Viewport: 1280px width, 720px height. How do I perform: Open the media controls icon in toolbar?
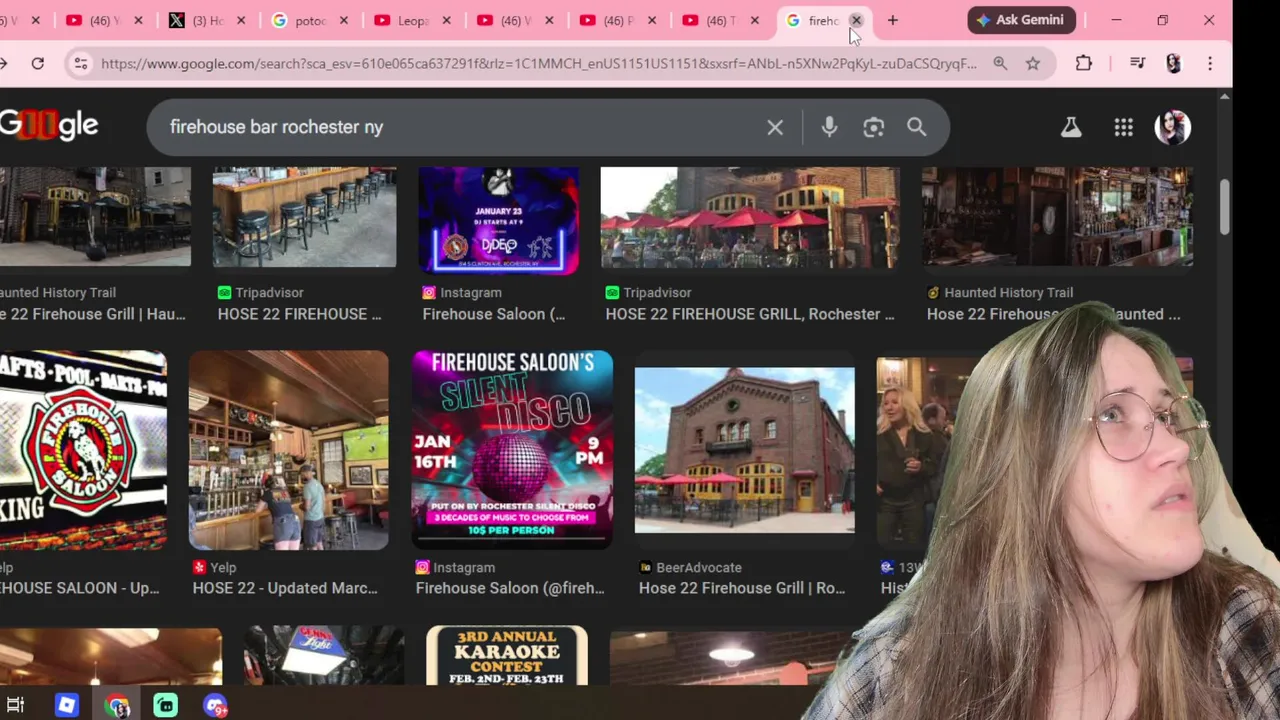pyautogui.click(x=1137, y=63)
